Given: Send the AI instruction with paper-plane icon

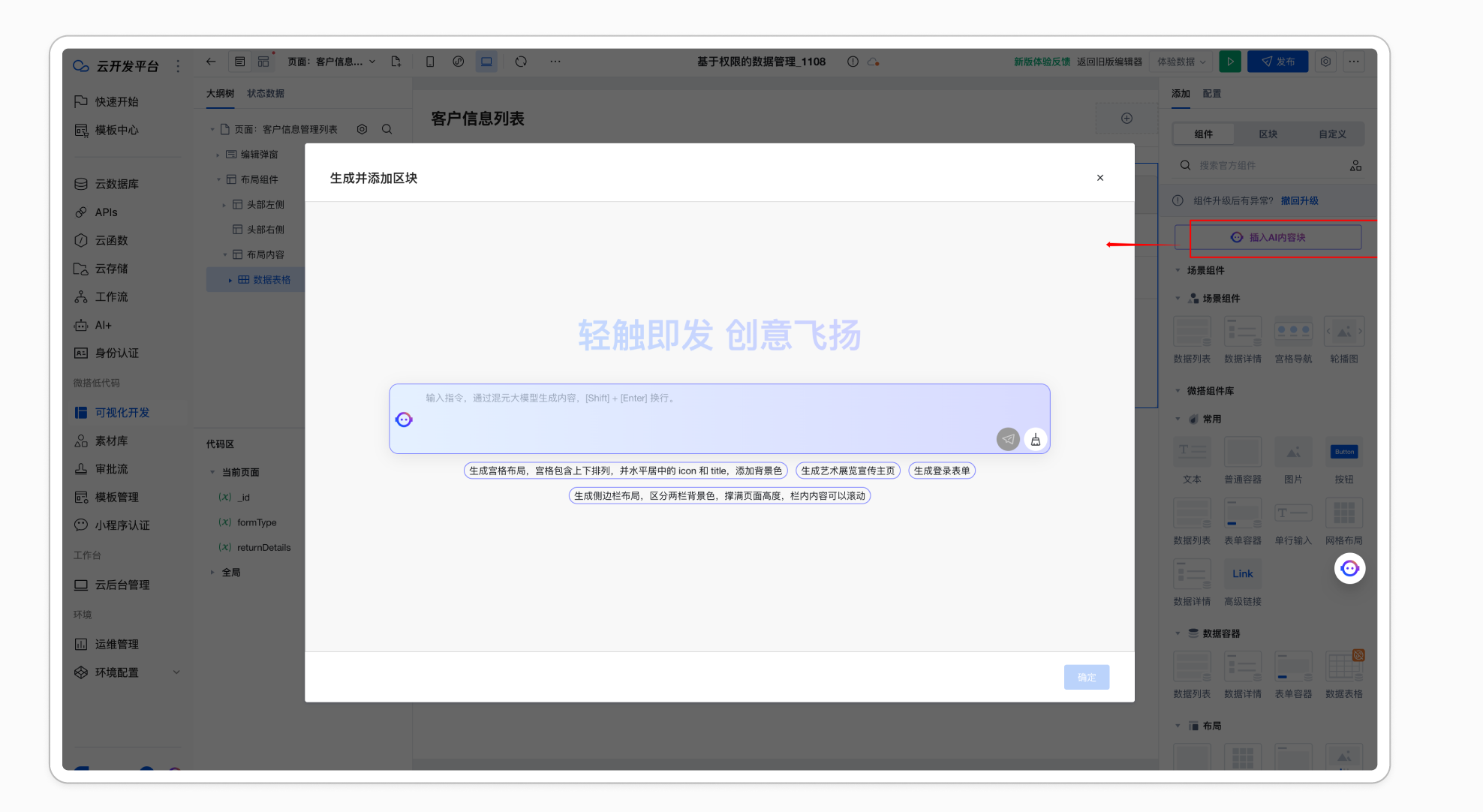Looking at the screenshot, I should pos(1008,439).
